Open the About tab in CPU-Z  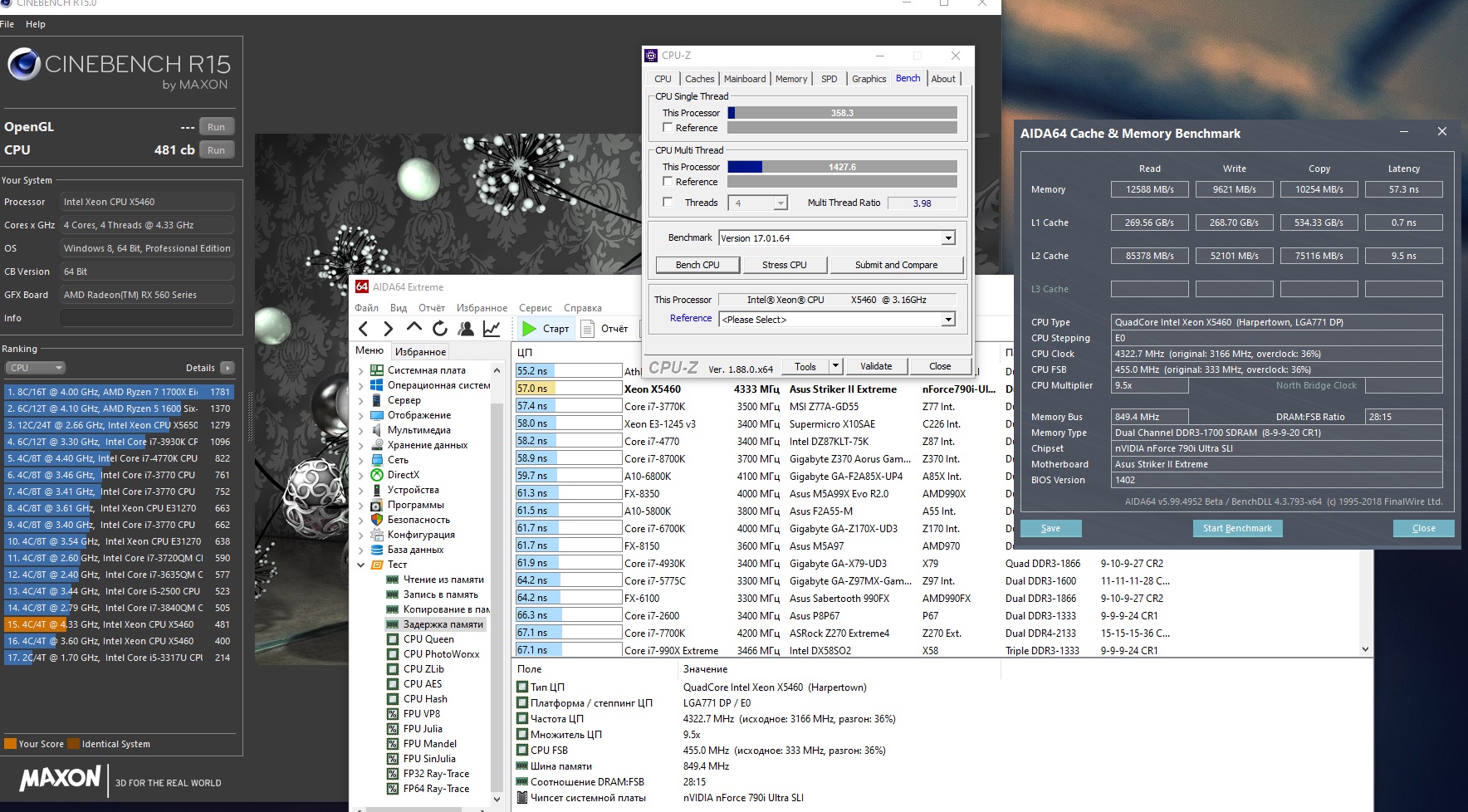pyautogui.click(x=943, y=79)
